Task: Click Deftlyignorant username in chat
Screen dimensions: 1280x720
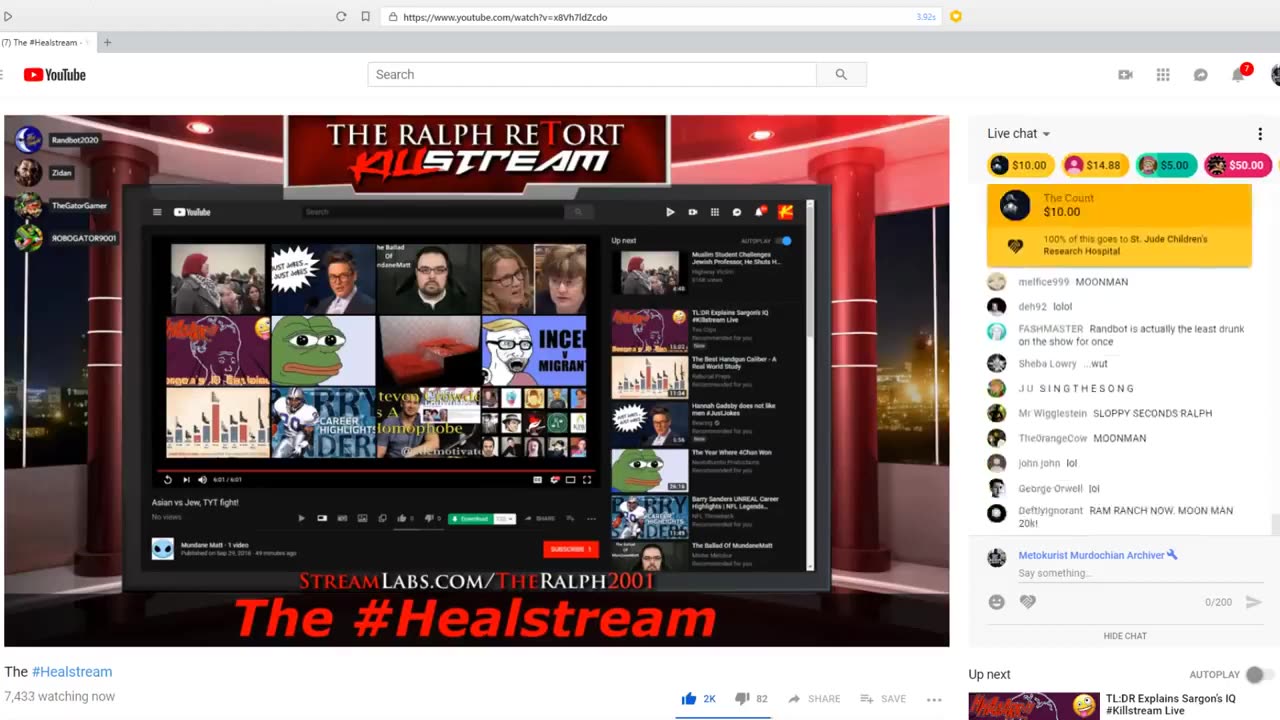Action: [x=1051, y=511]
